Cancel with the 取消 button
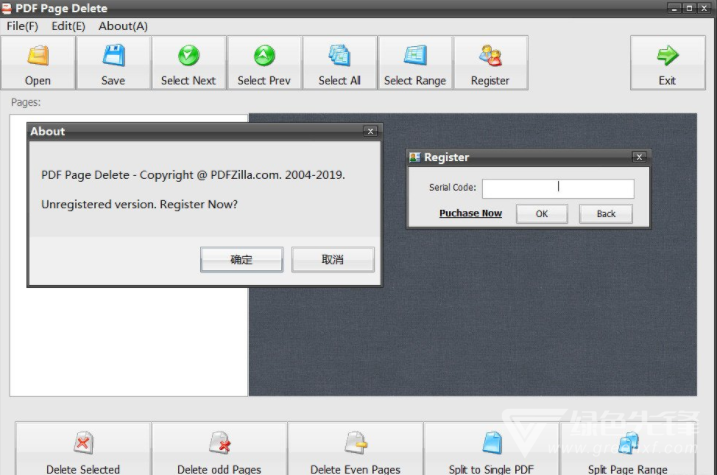The width and height of the screenshot is (717, 475). coord(333,260)
